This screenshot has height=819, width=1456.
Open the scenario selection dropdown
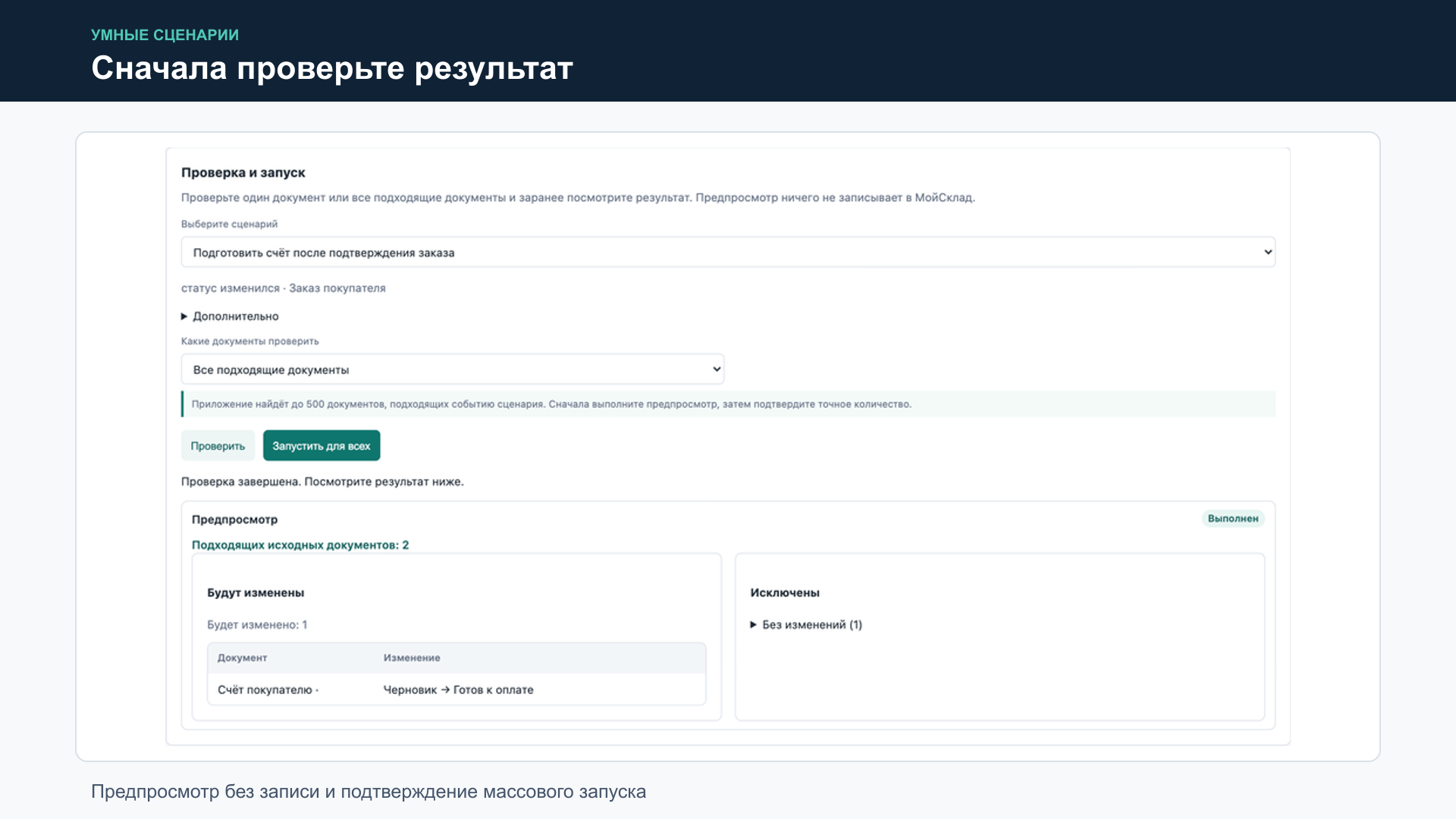coord(728,253)
